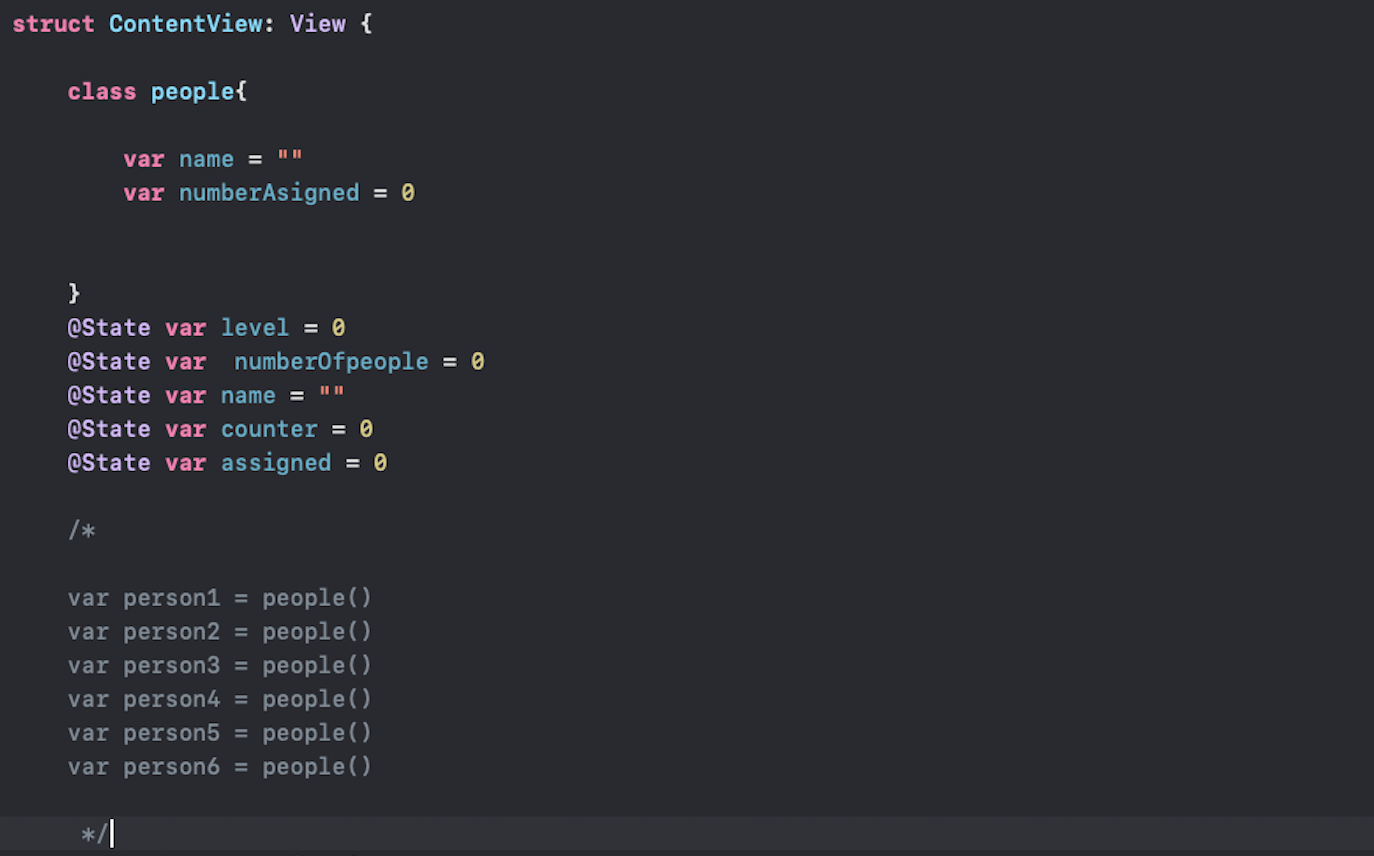Click people() on the person6 line

click(x=317, y=766)
